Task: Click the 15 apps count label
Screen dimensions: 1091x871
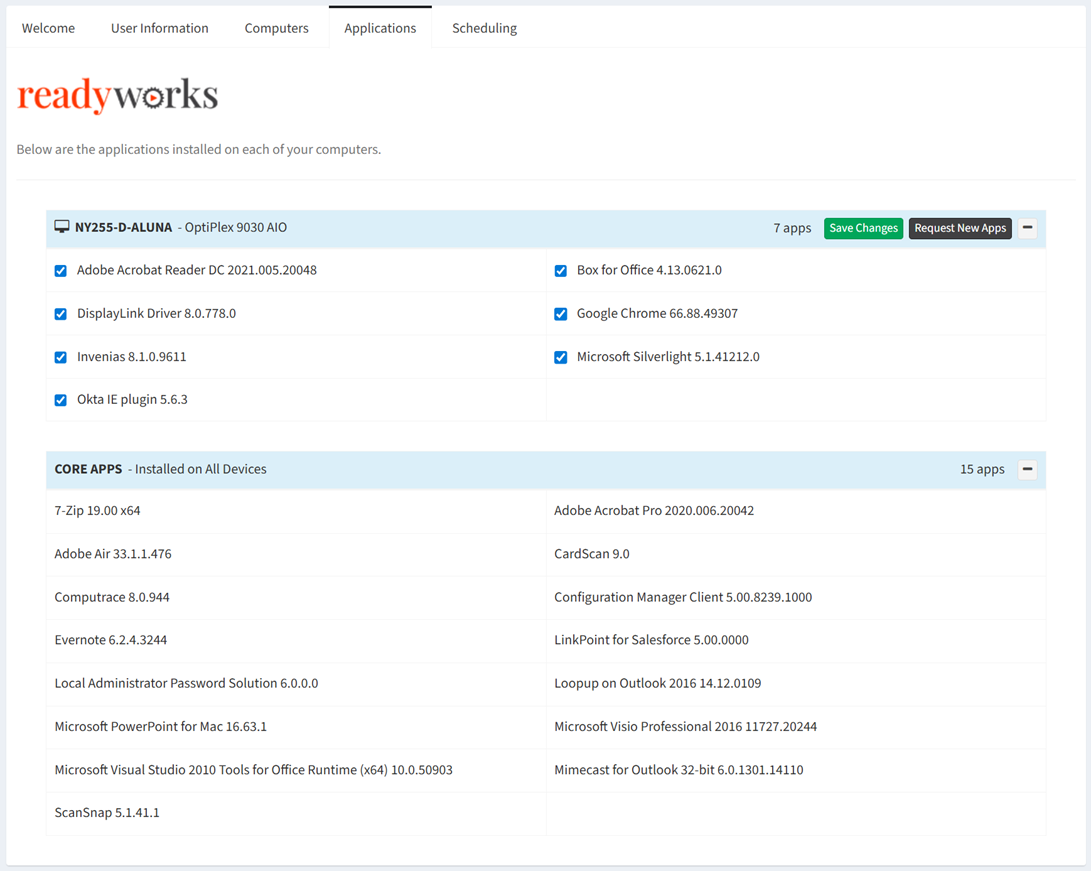Action: (x=982, y=470)
